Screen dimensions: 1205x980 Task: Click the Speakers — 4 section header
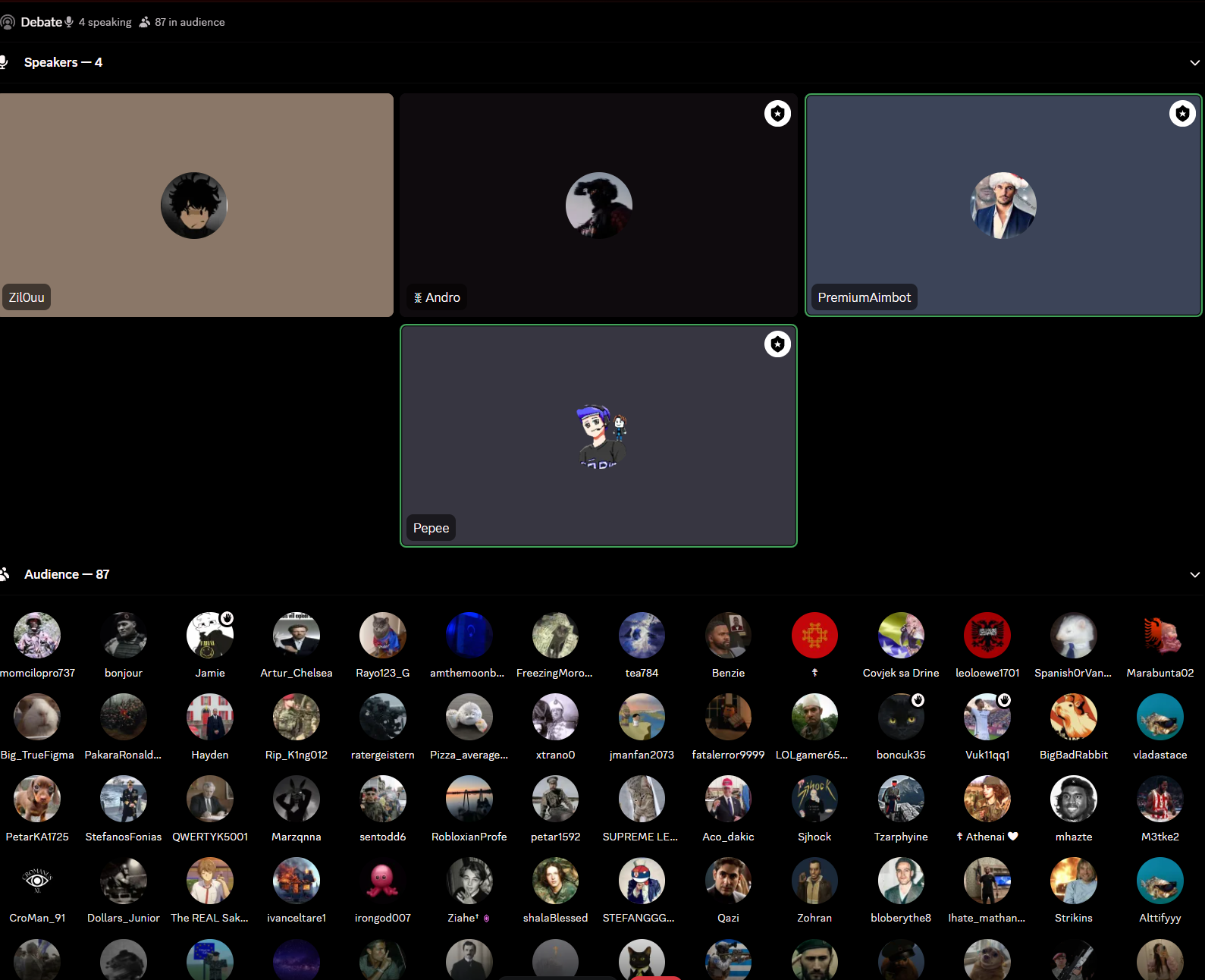click(x=63, y=62)
